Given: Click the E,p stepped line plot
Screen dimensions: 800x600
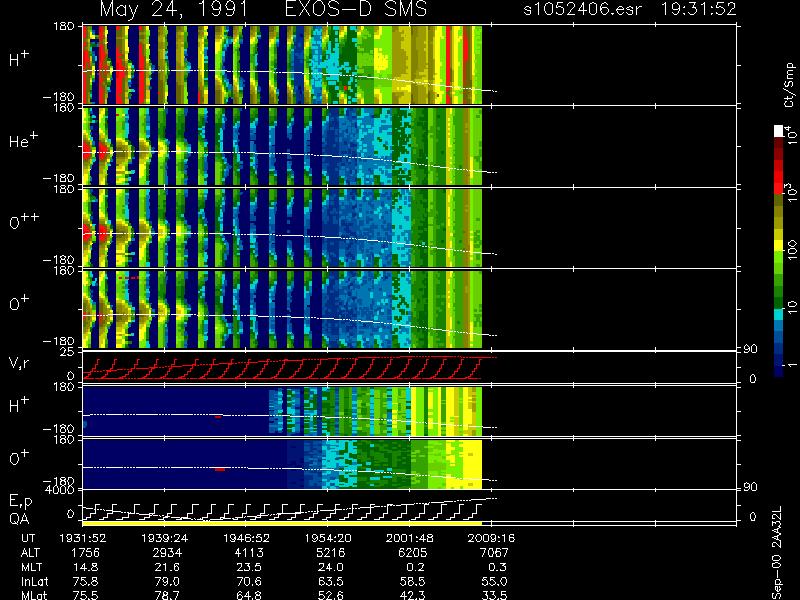Looking at the screenshot, I should tap(282, 510).
